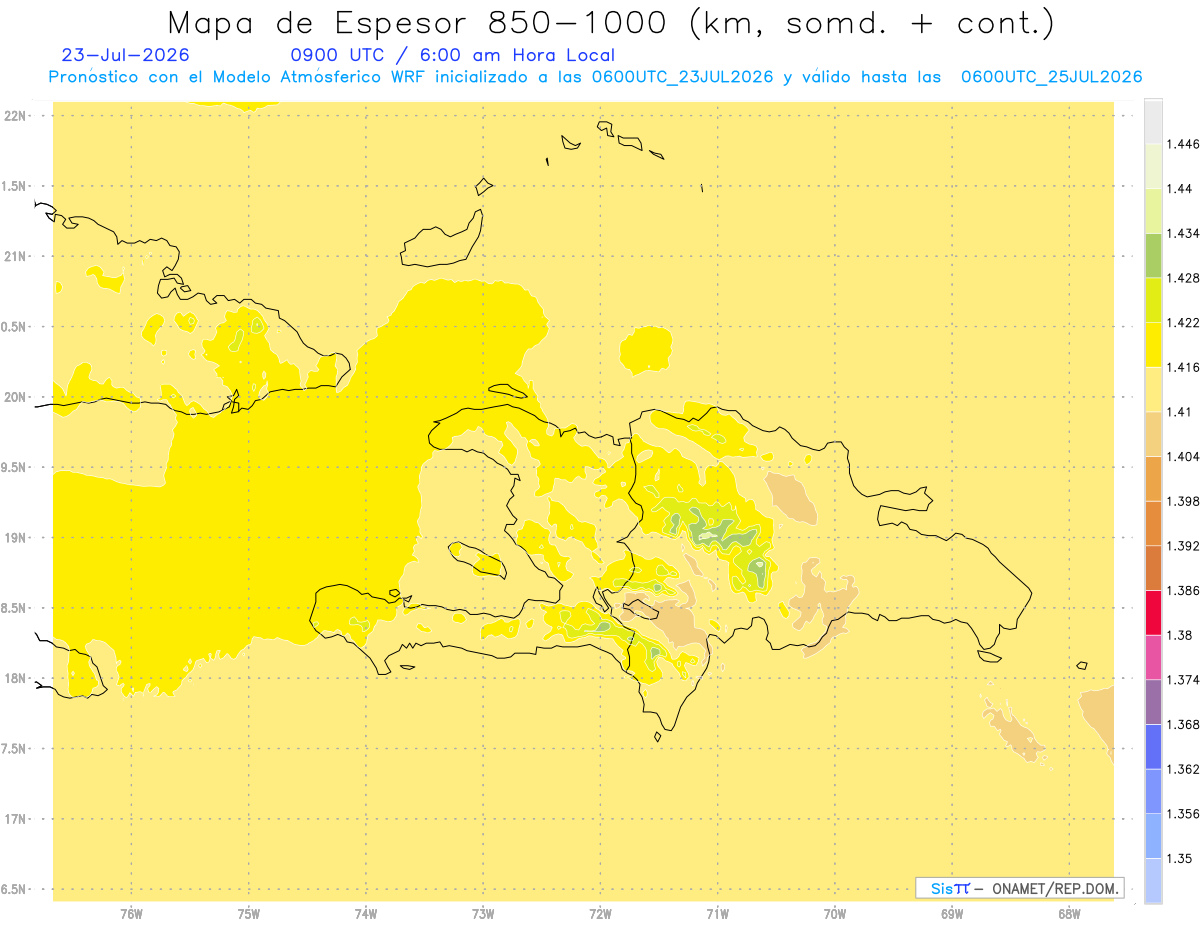Image resolution: width=1200 pixels, height=927 pixels.
Task: Click the pink 1.374–1.38 colorbar segment
Action: (x=1153, y=657)
